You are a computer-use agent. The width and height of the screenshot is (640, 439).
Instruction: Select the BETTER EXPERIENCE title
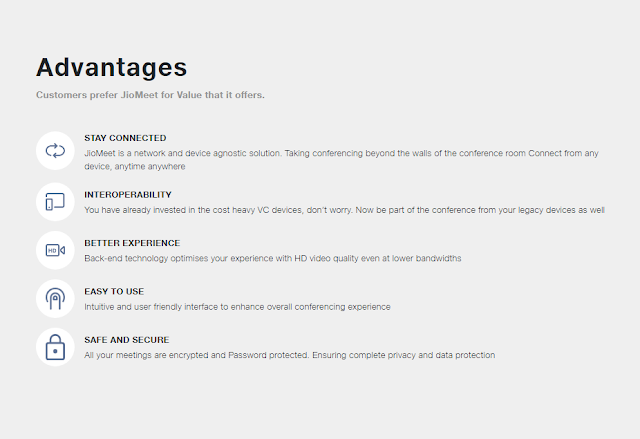point(132,243)
